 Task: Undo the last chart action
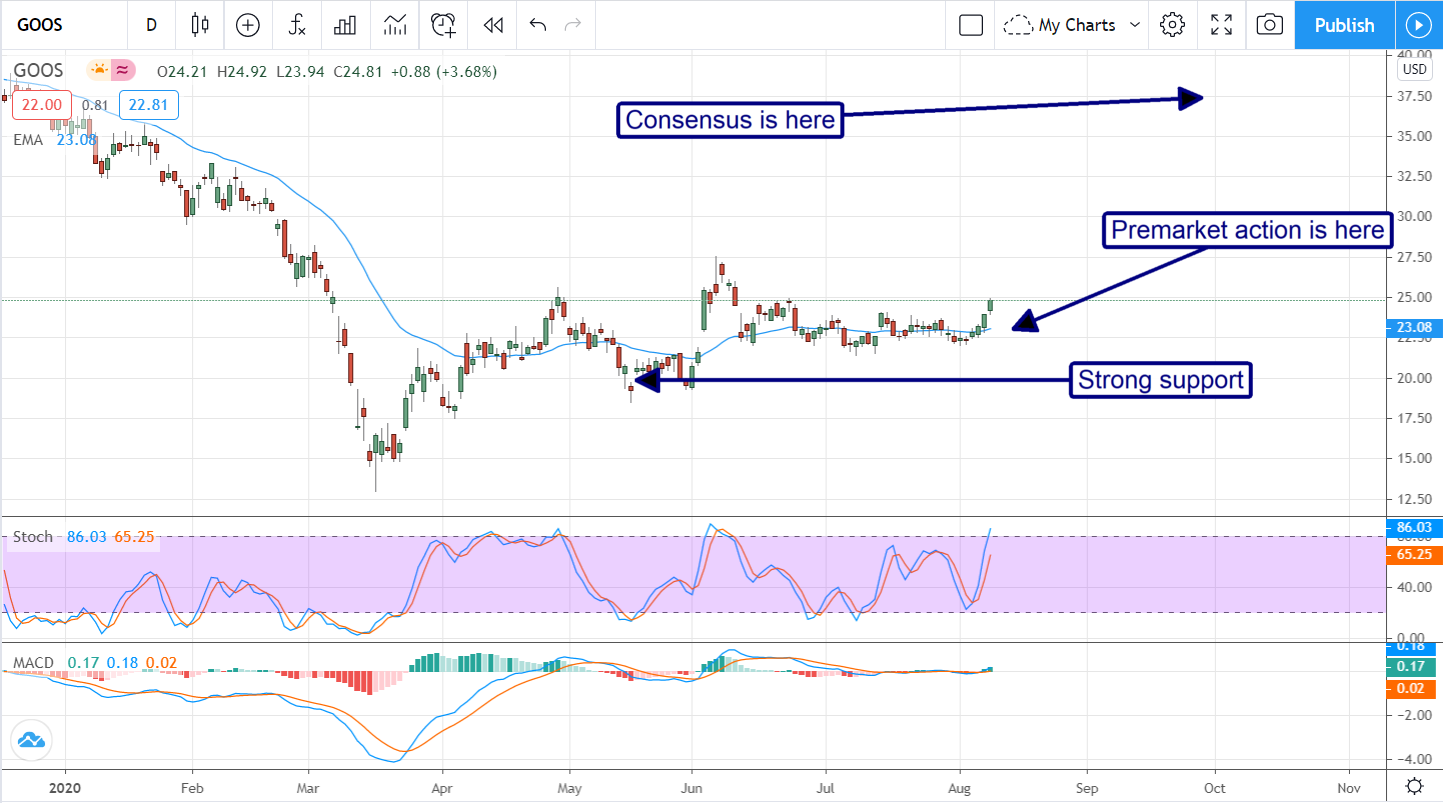(538, 25)
